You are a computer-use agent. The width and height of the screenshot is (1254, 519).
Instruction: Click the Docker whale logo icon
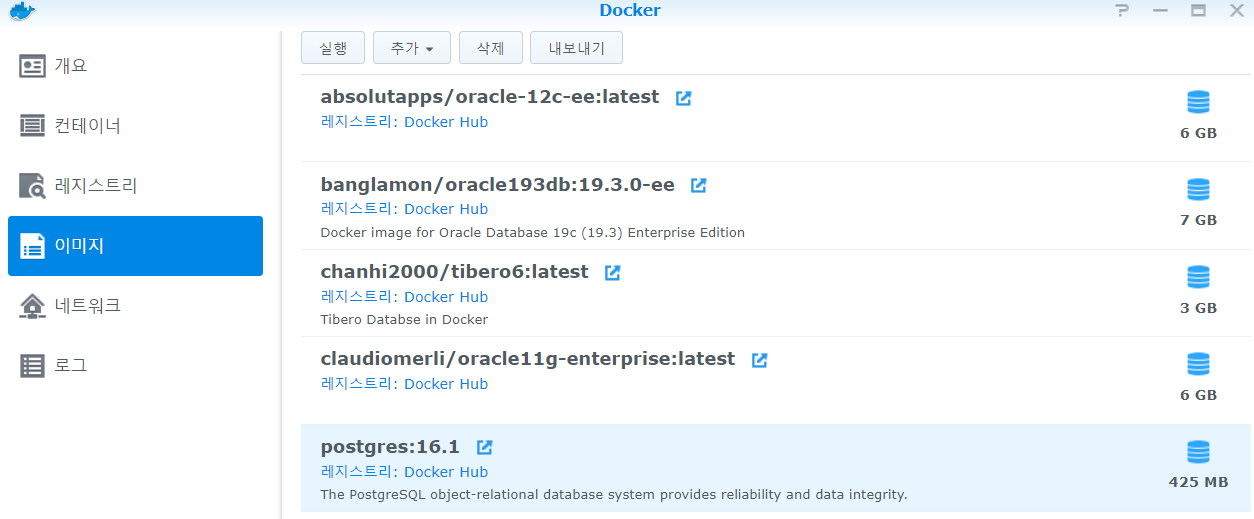[x=22, y=11]
